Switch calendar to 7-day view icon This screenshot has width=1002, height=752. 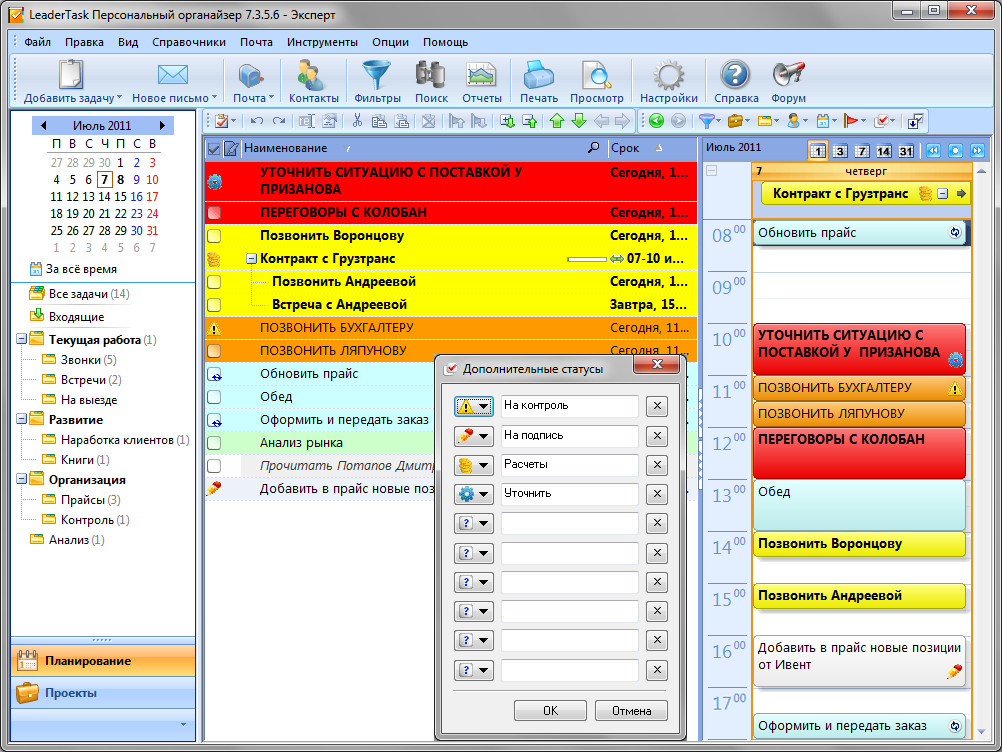coord(862,151)
